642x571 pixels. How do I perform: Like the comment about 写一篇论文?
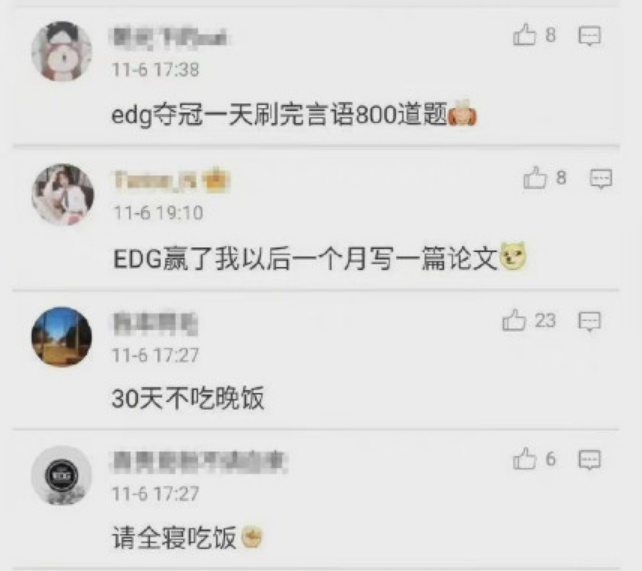click(x=535, y=178)
